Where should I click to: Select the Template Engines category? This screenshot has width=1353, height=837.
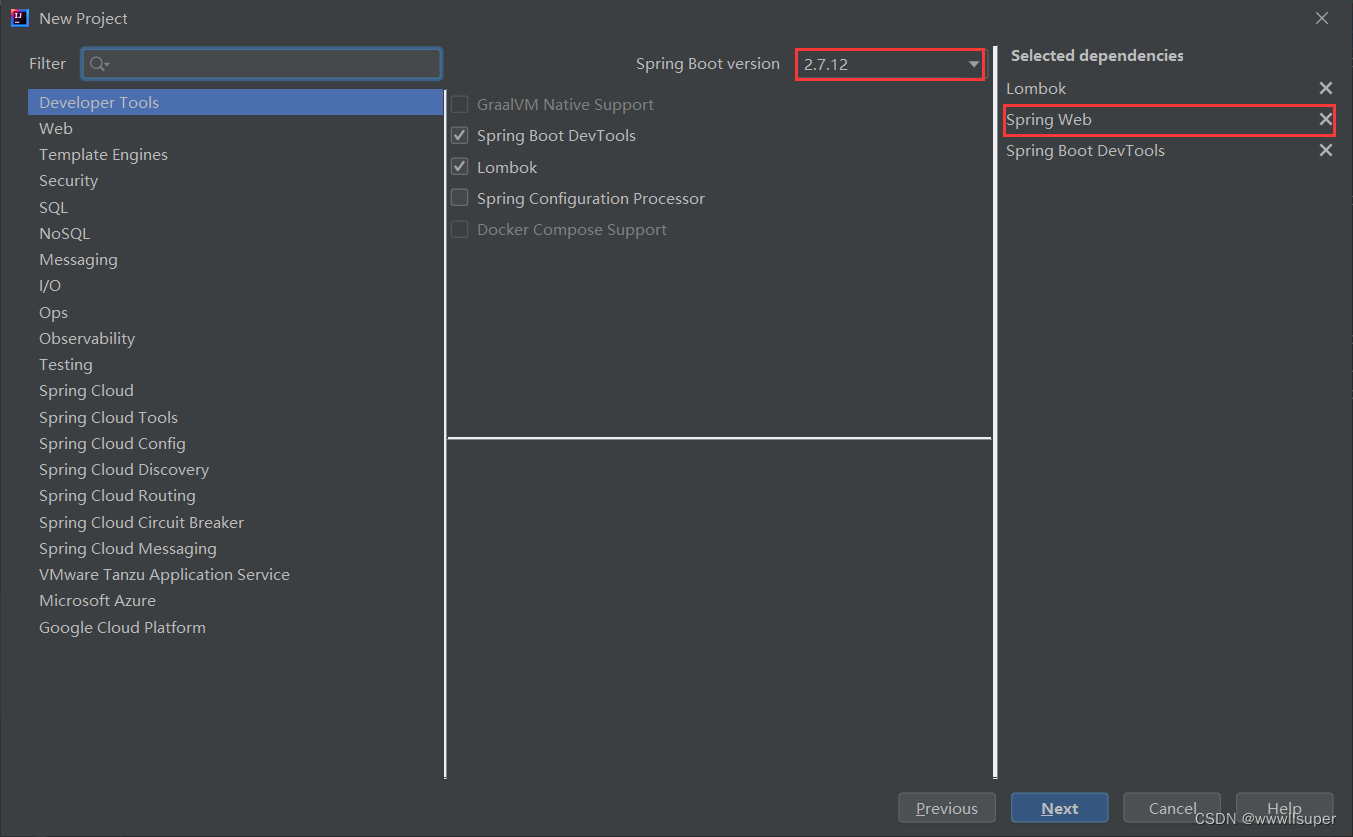tap(236, 154)
